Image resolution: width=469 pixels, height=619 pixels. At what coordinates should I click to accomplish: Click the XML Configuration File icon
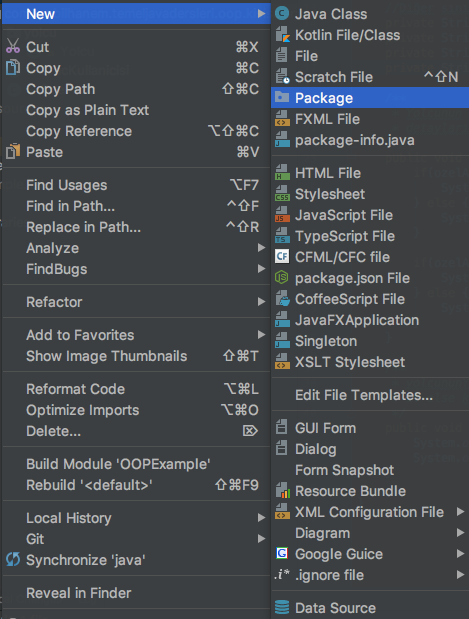[282, 512]
